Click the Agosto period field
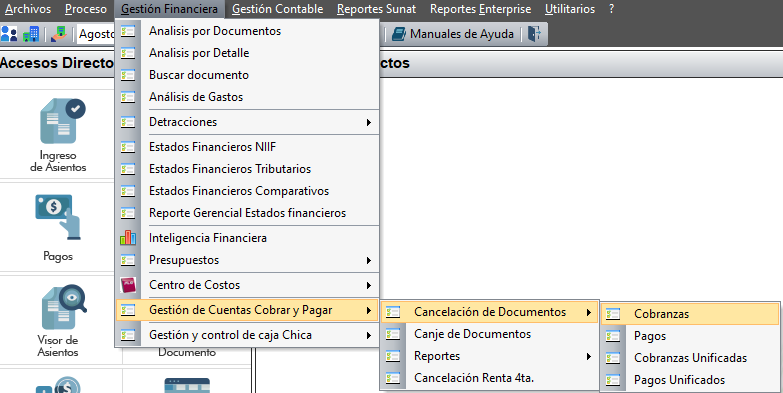The height and width of the screenshot is (393, 783). [96, 34]
